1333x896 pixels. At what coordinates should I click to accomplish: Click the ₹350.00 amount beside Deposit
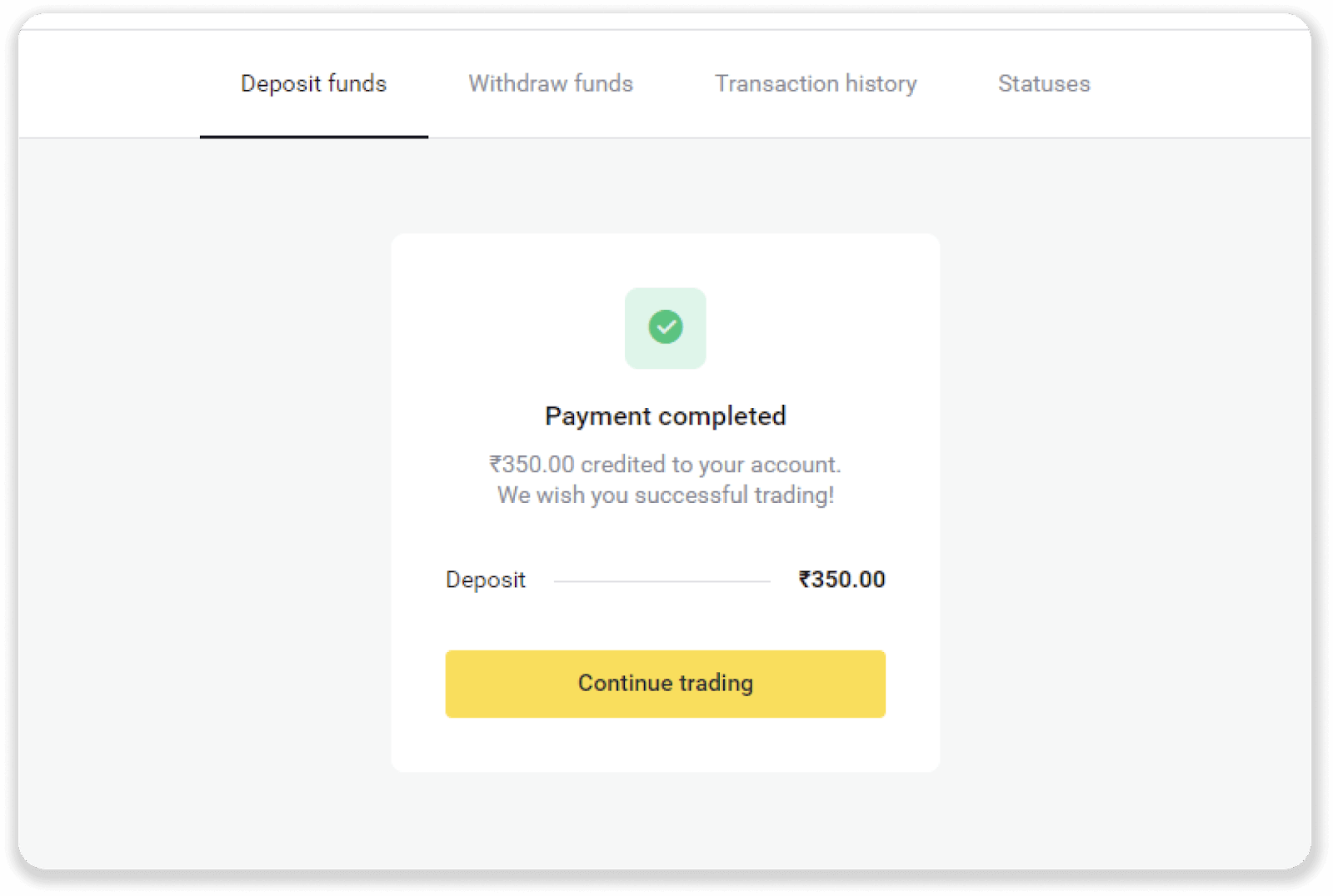[841, 580]
